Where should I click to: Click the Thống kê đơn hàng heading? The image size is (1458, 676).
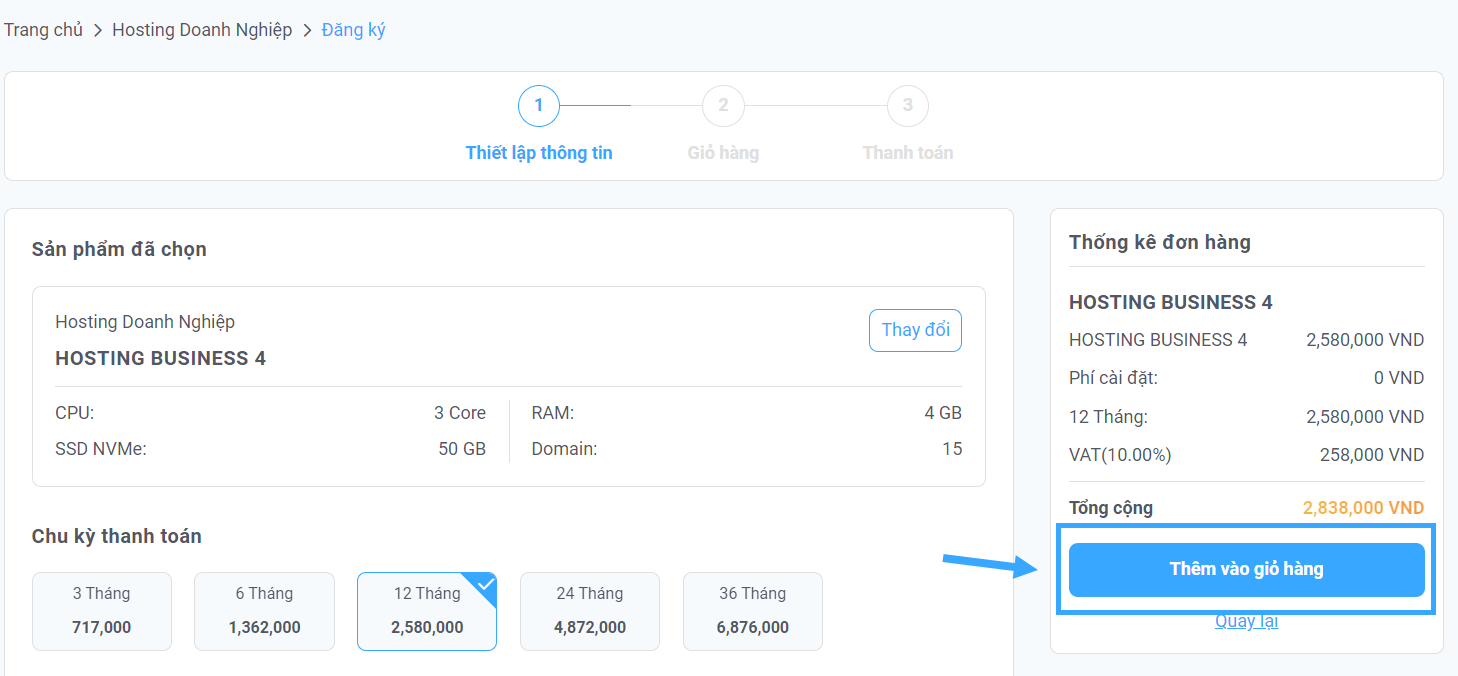point(1160,242)
